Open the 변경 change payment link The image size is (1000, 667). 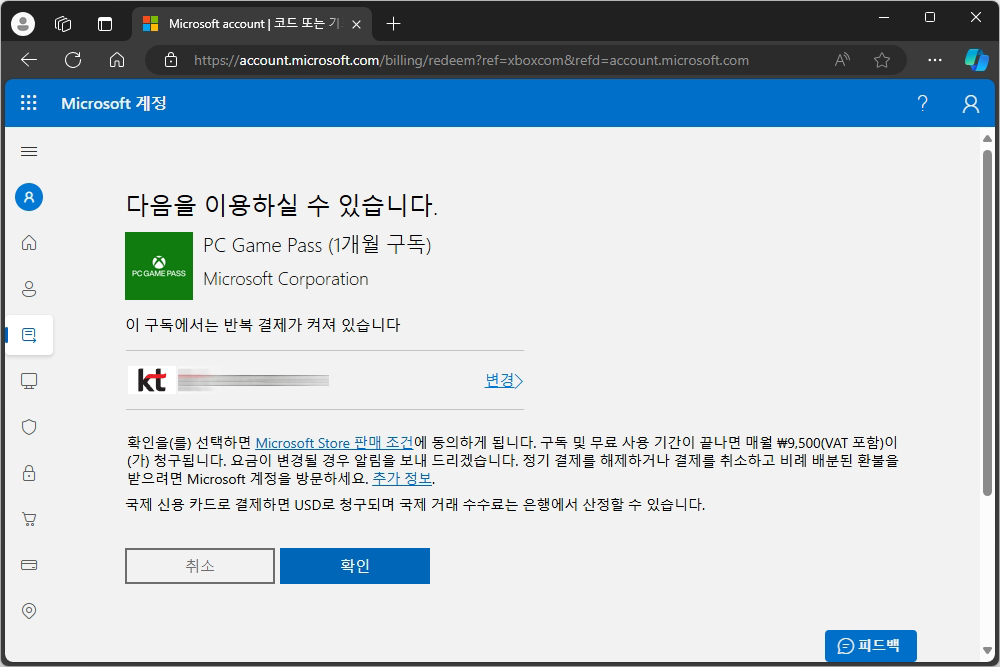coord(503,380)
